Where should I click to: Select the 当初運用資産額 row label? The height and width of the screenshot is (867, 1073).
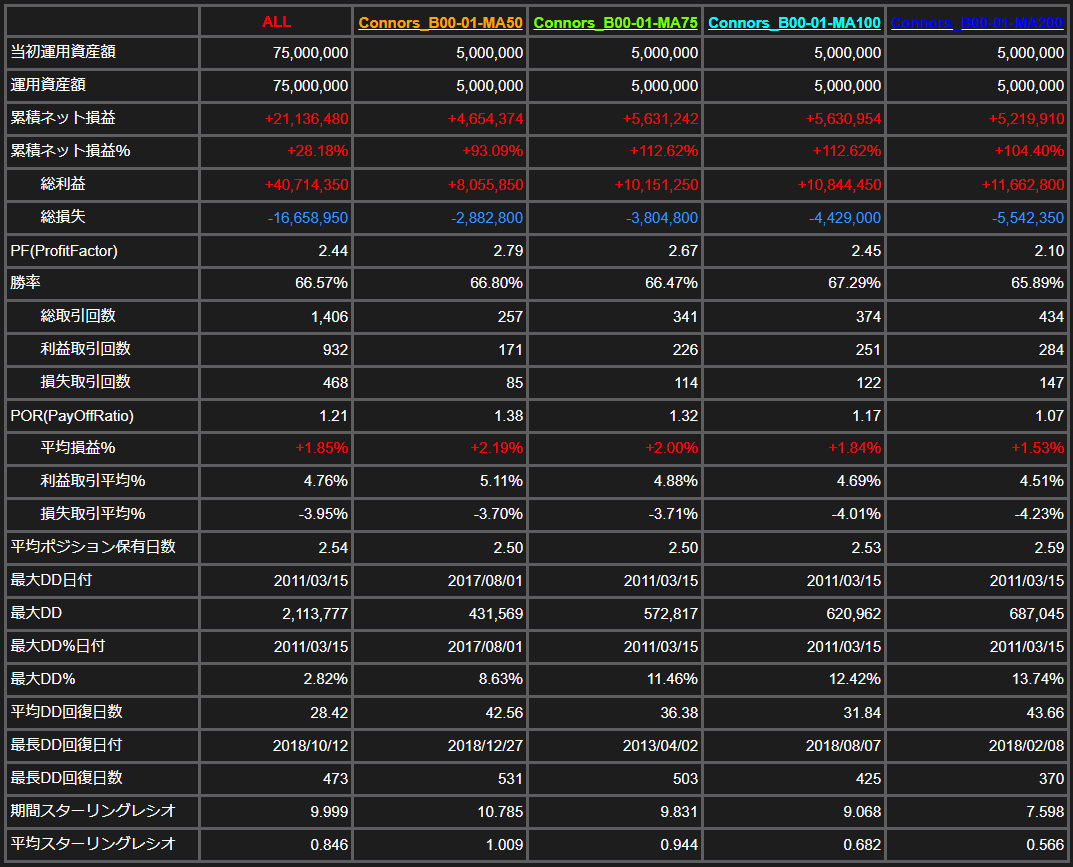63,52
